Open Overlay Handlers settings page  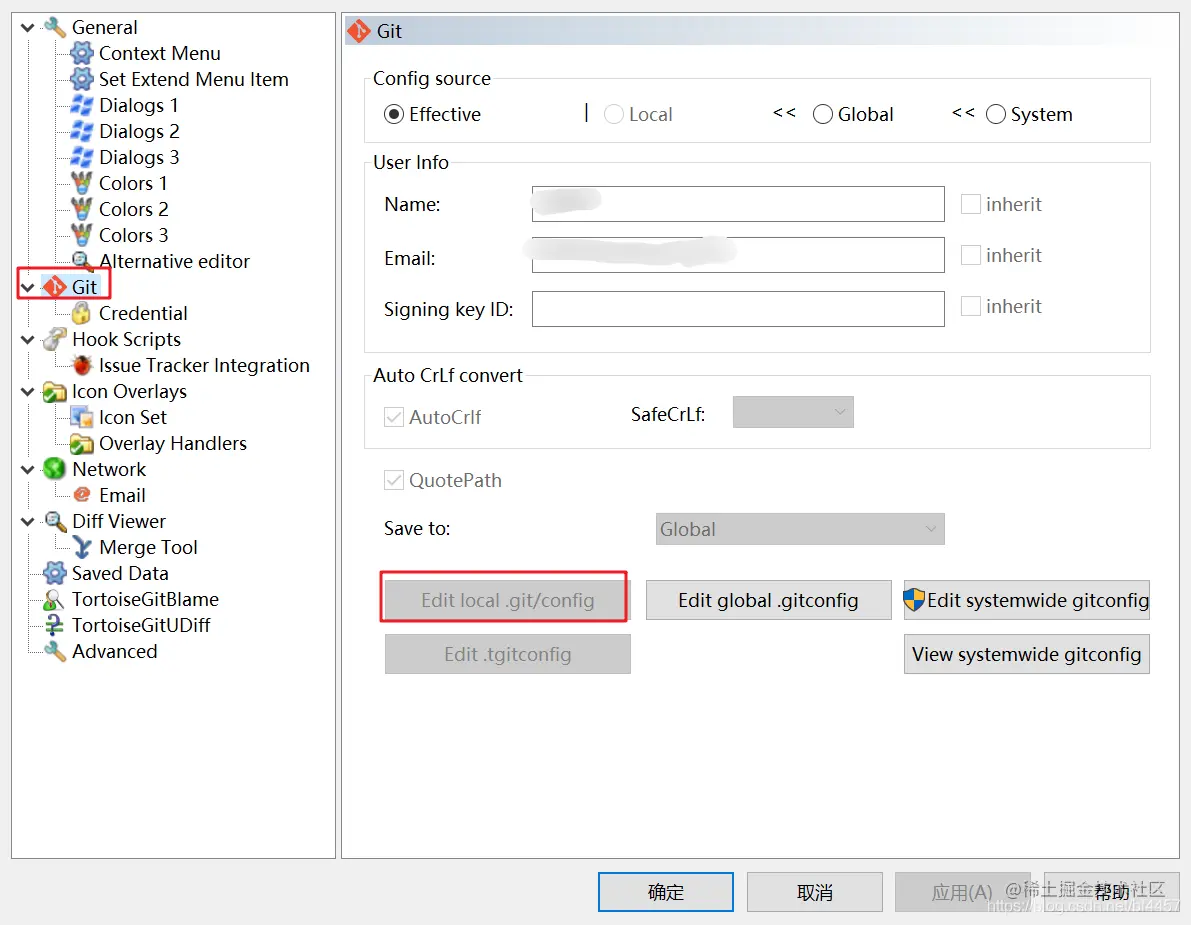coord(172,444)
